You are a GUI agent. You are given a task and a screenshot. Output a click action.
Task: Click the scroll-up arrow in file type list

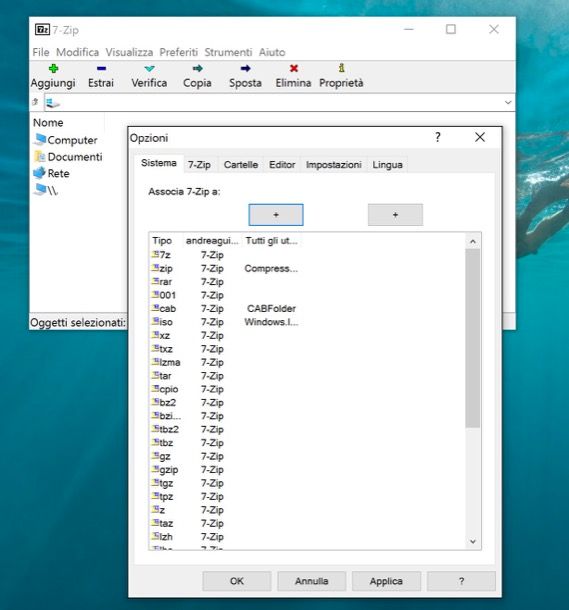473,241
